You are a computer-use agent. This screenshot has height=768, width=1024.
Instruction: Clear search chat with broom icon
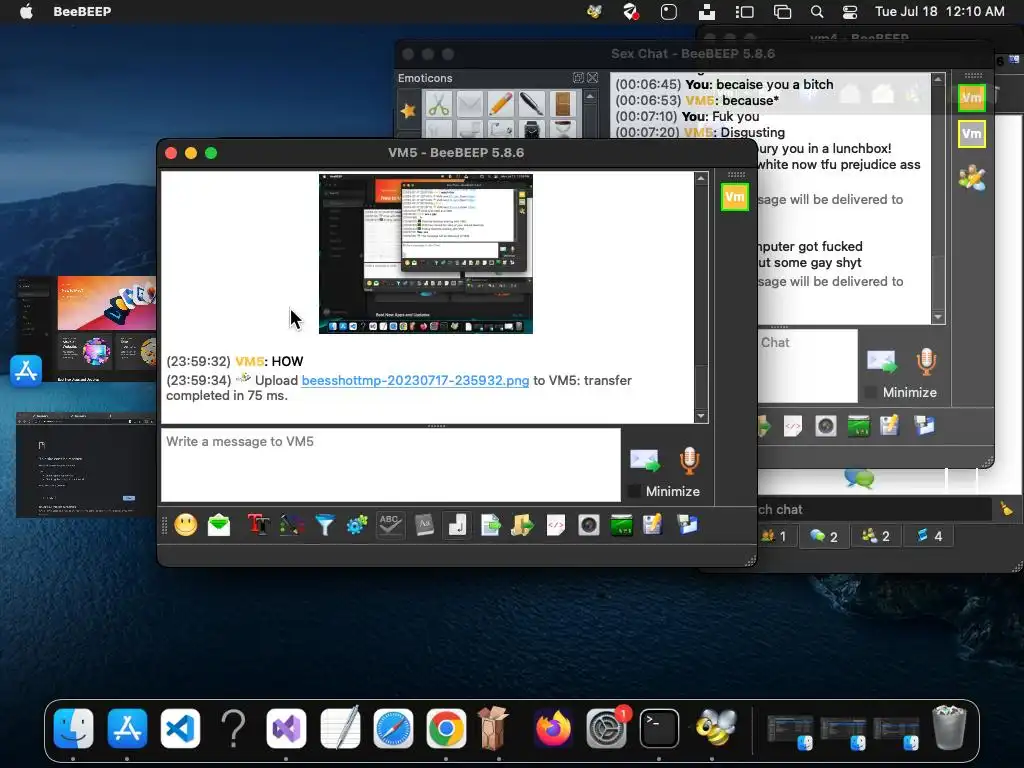click(1006, 509)
